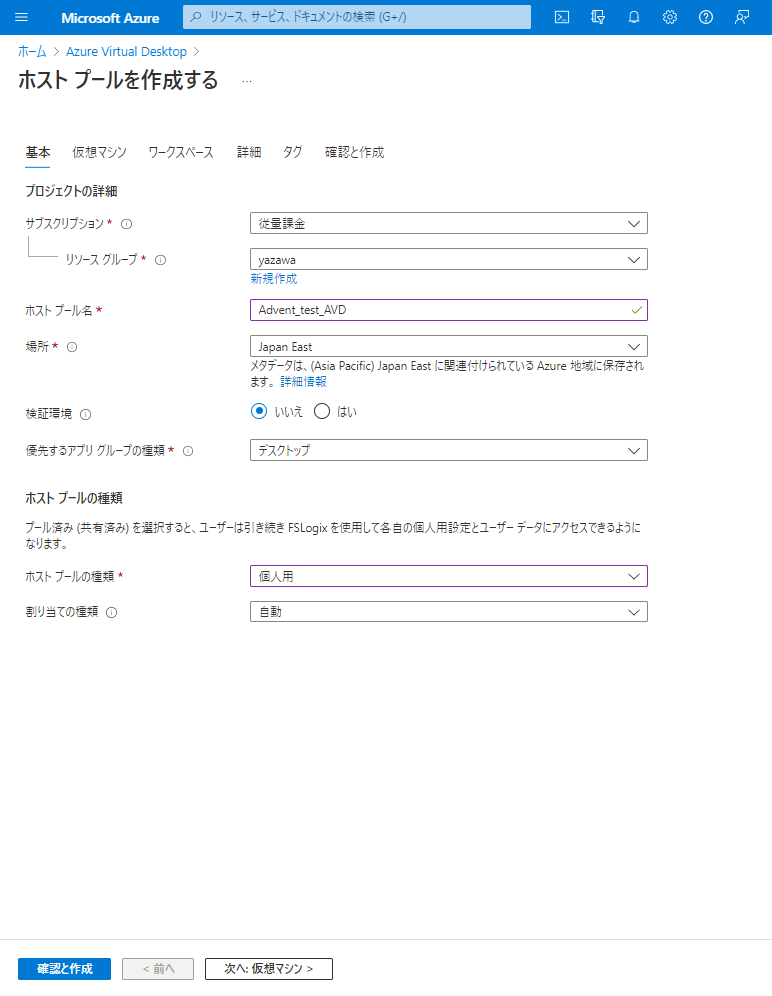Switch to the タグ tab
The image size is (772, 996).
pyautogui.click(x=292, y=152)
